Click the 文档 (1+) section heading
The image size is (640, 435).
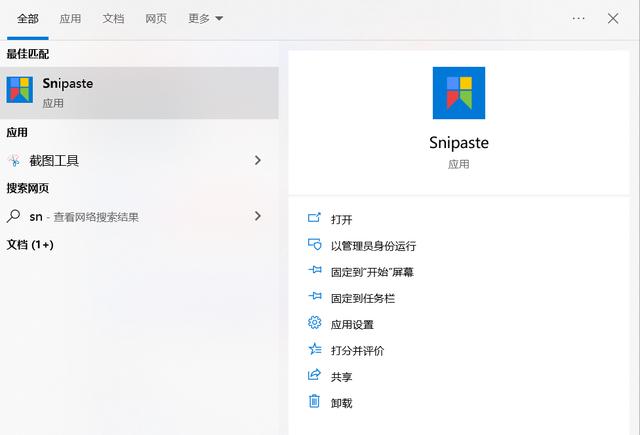(30, 244)
